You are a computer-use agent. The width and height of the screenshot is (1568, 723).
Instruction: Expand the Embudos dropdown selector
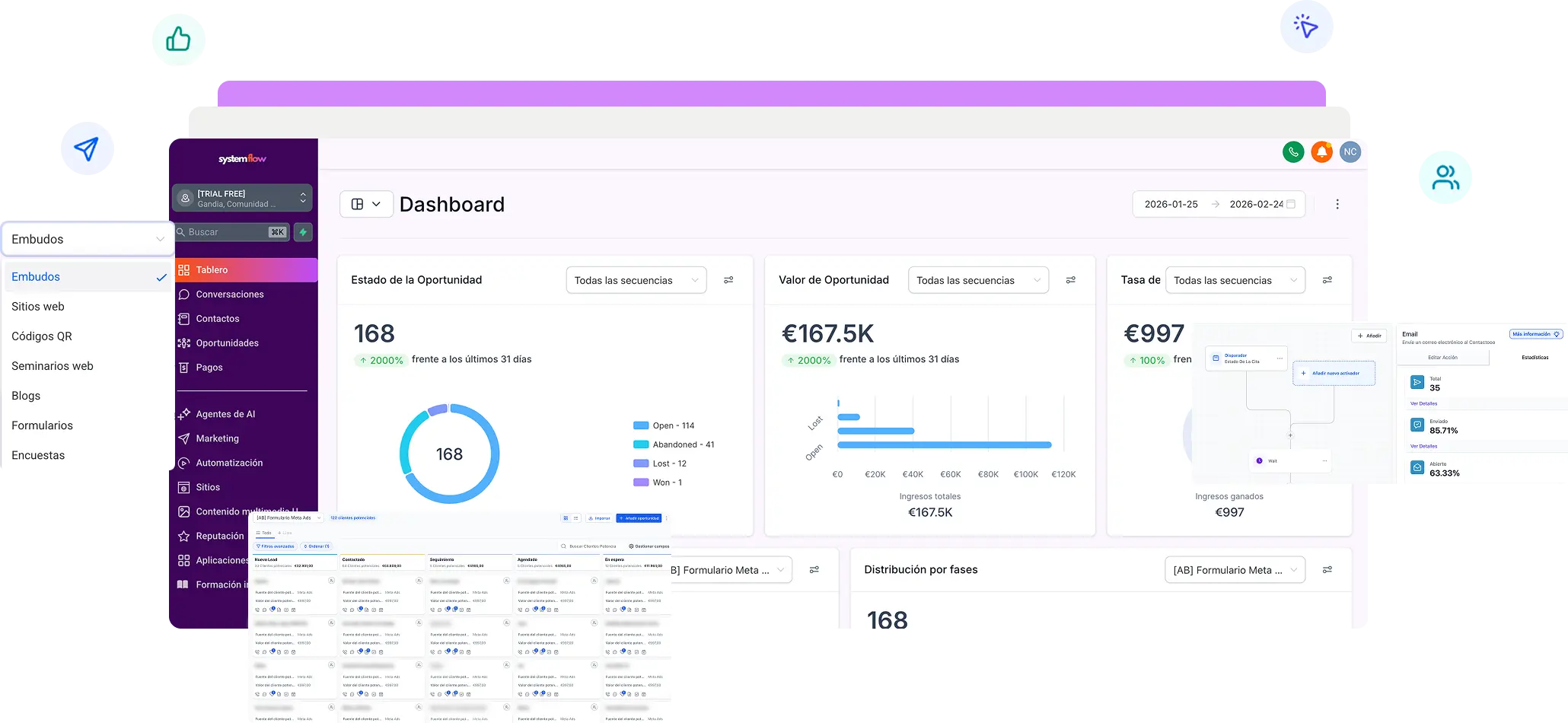coord(88,239)
